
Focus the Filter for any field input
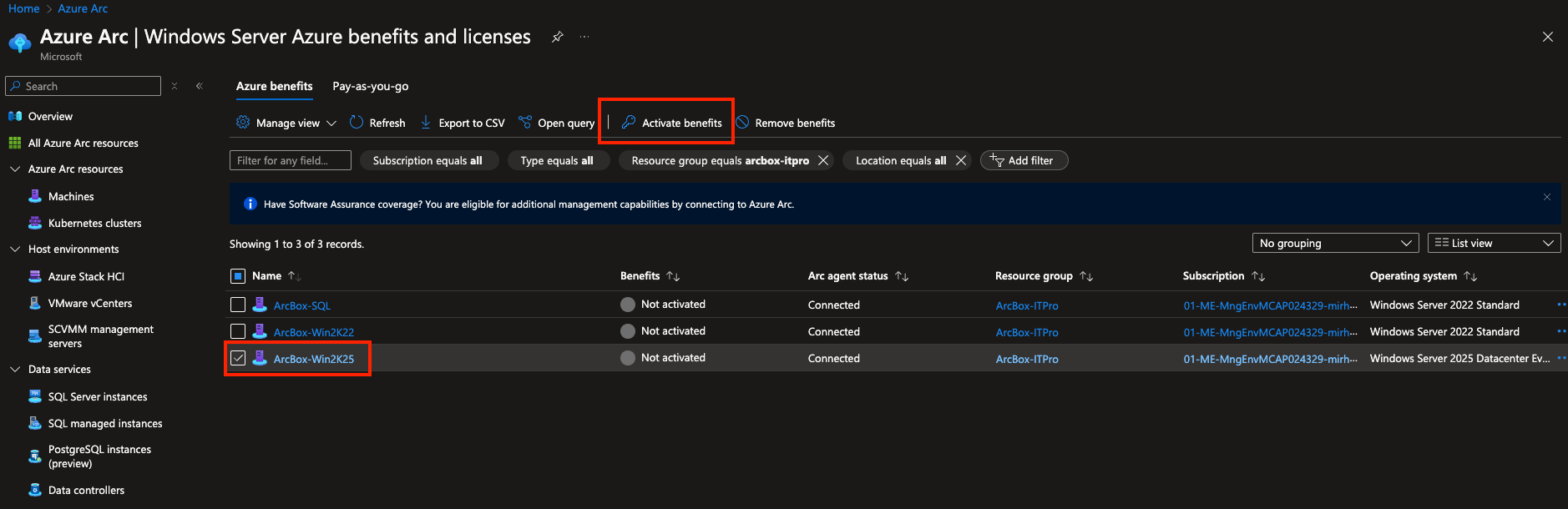pyautogui.click(x=291, y=160)
